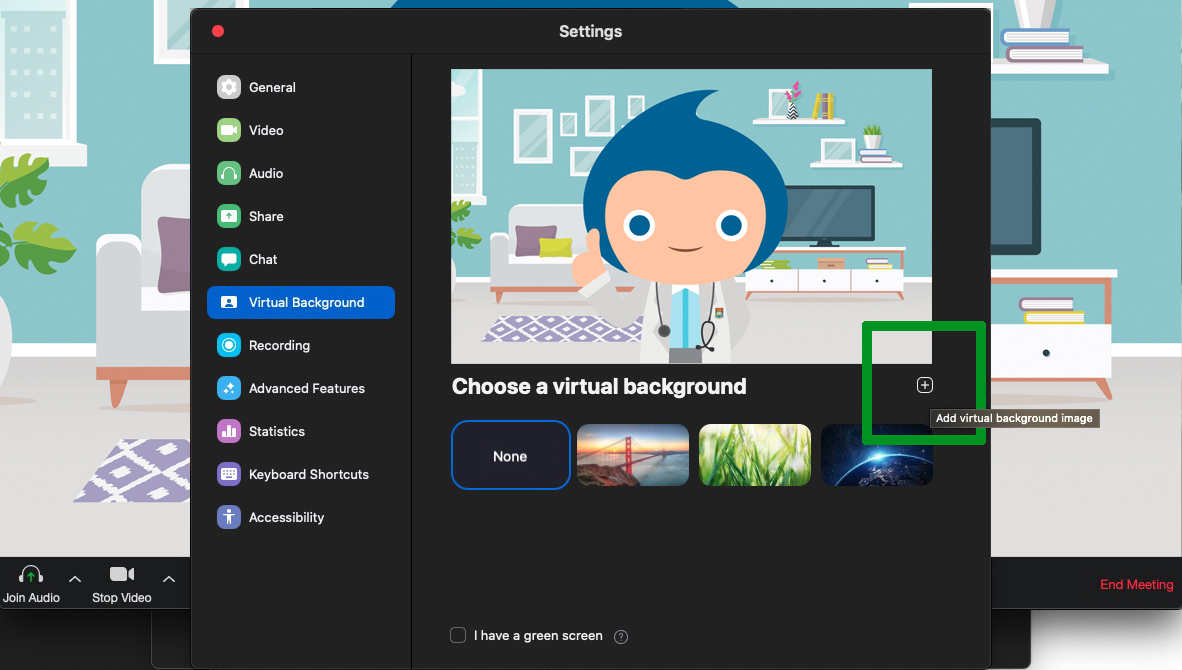
Task: Click the Advanced Features icon
Action: (x=229, y=388)
